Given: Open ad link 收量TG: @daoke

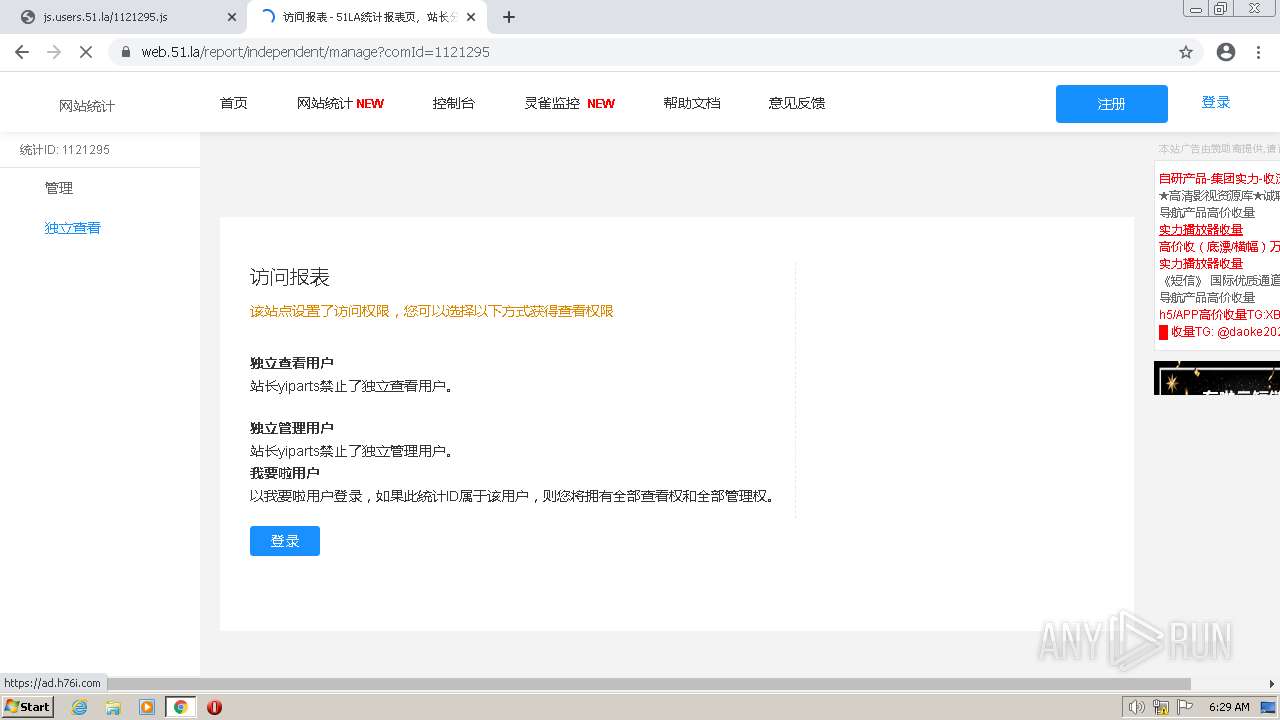Looking at the screenshot, I should [1219, 331].
